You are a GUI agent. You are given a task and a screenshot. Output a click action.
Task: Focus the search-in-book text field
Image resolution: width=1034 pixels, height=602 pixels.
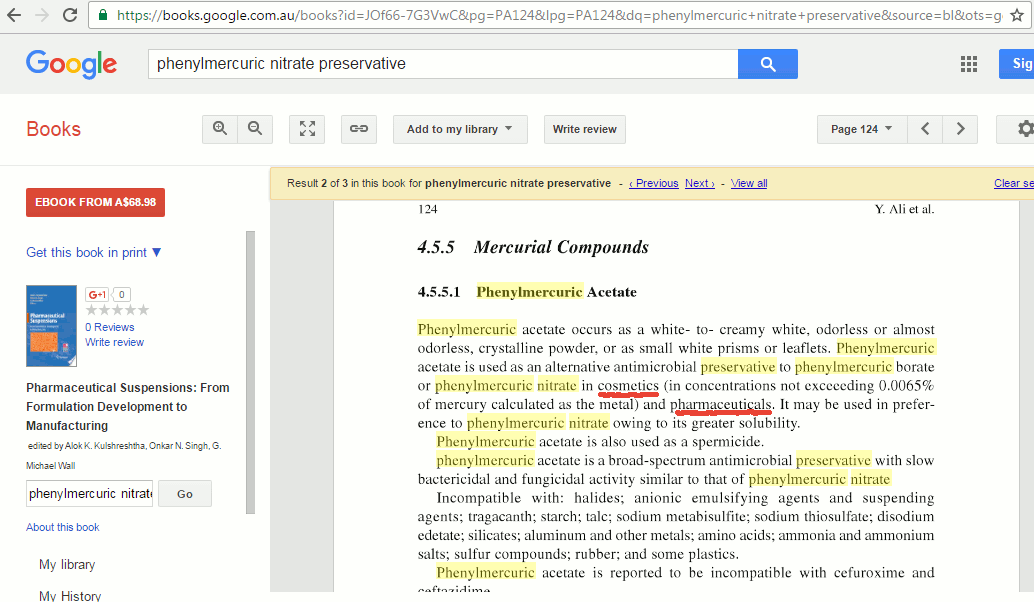click(90, 494)
